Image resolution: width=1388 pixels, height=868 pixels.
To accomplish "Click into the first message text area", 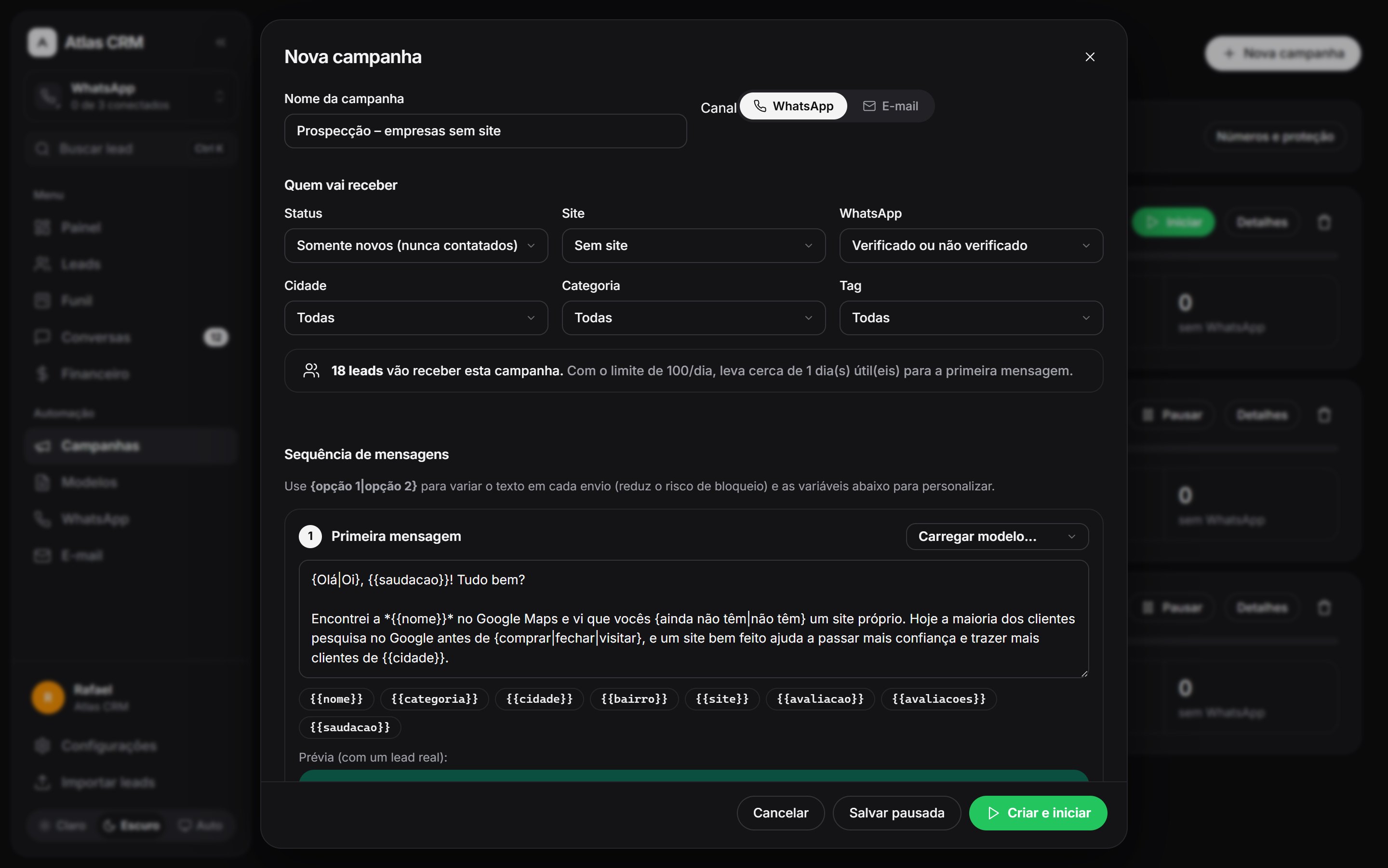I will point(693,619).
